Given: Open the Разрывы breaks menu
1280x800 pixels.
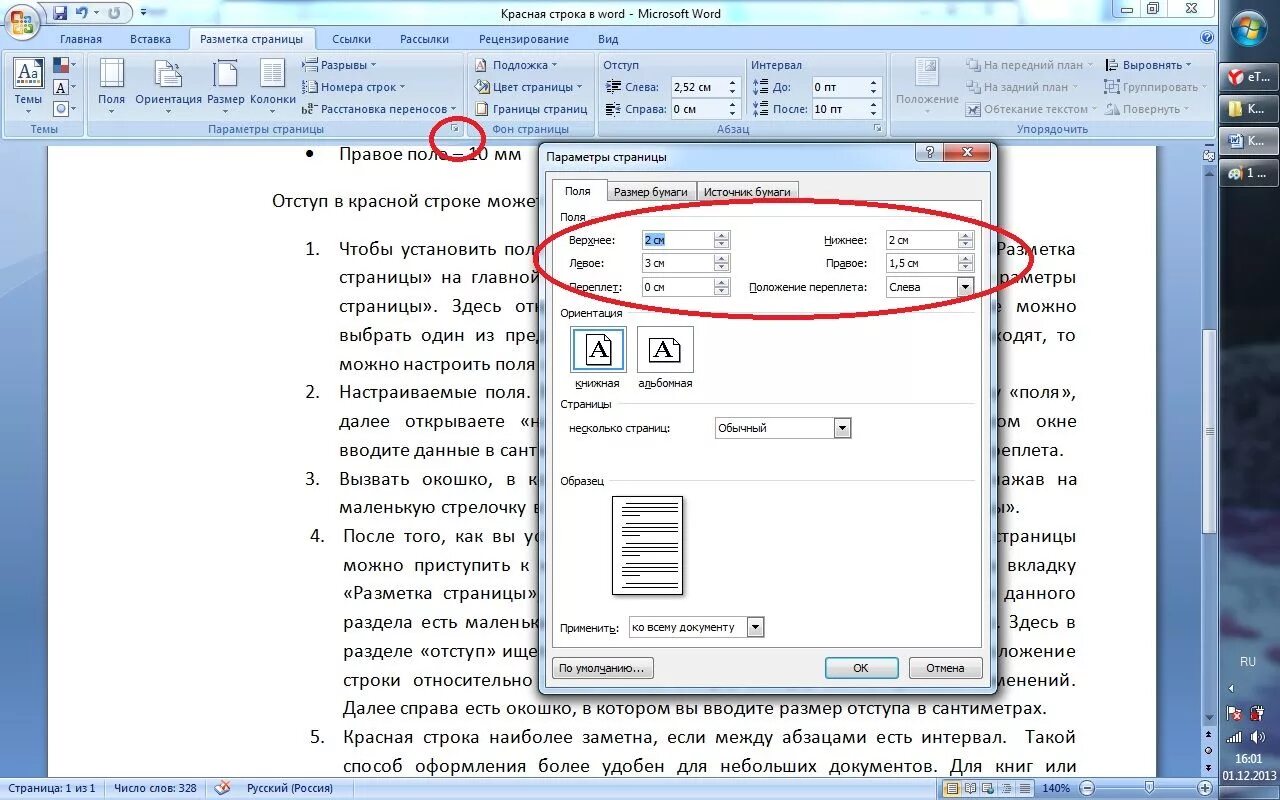Looking at the screenshot, I should (340, 65).
